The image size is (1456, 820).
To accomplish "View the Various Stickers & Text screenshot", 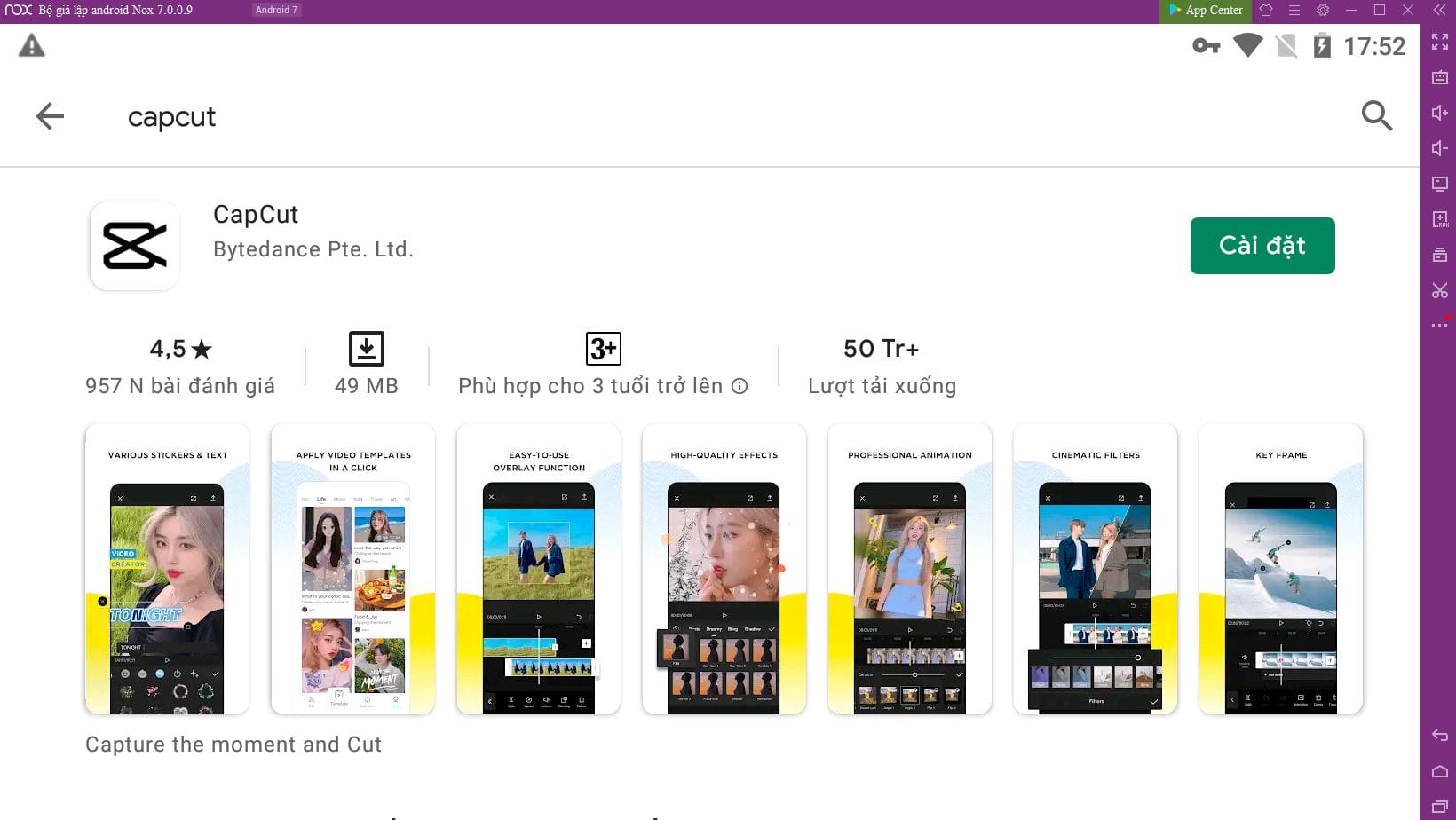I will click(167, 569).
